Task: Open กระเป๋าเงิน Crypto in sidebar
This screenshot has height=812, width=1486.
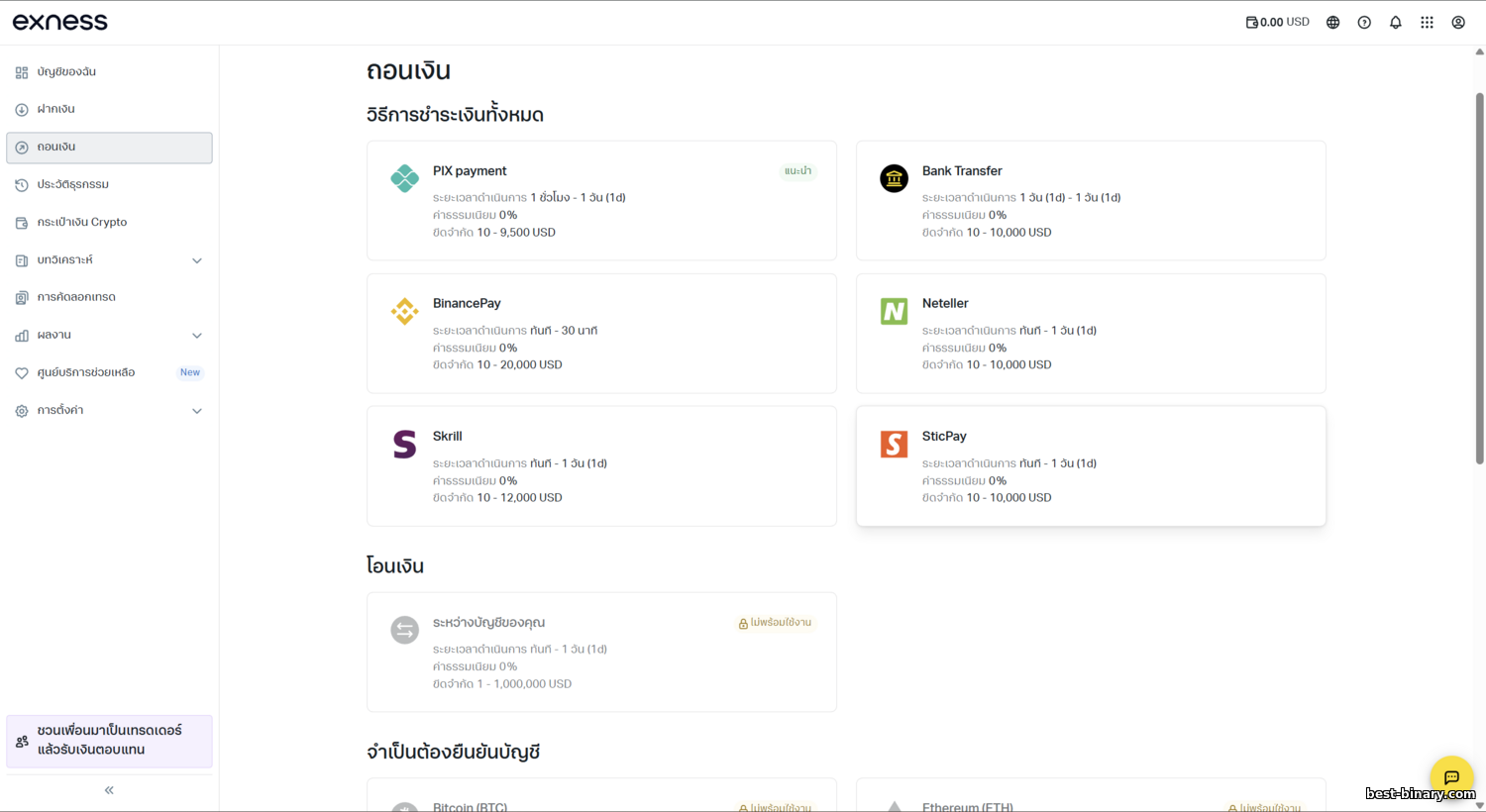Action: (81, 223)
